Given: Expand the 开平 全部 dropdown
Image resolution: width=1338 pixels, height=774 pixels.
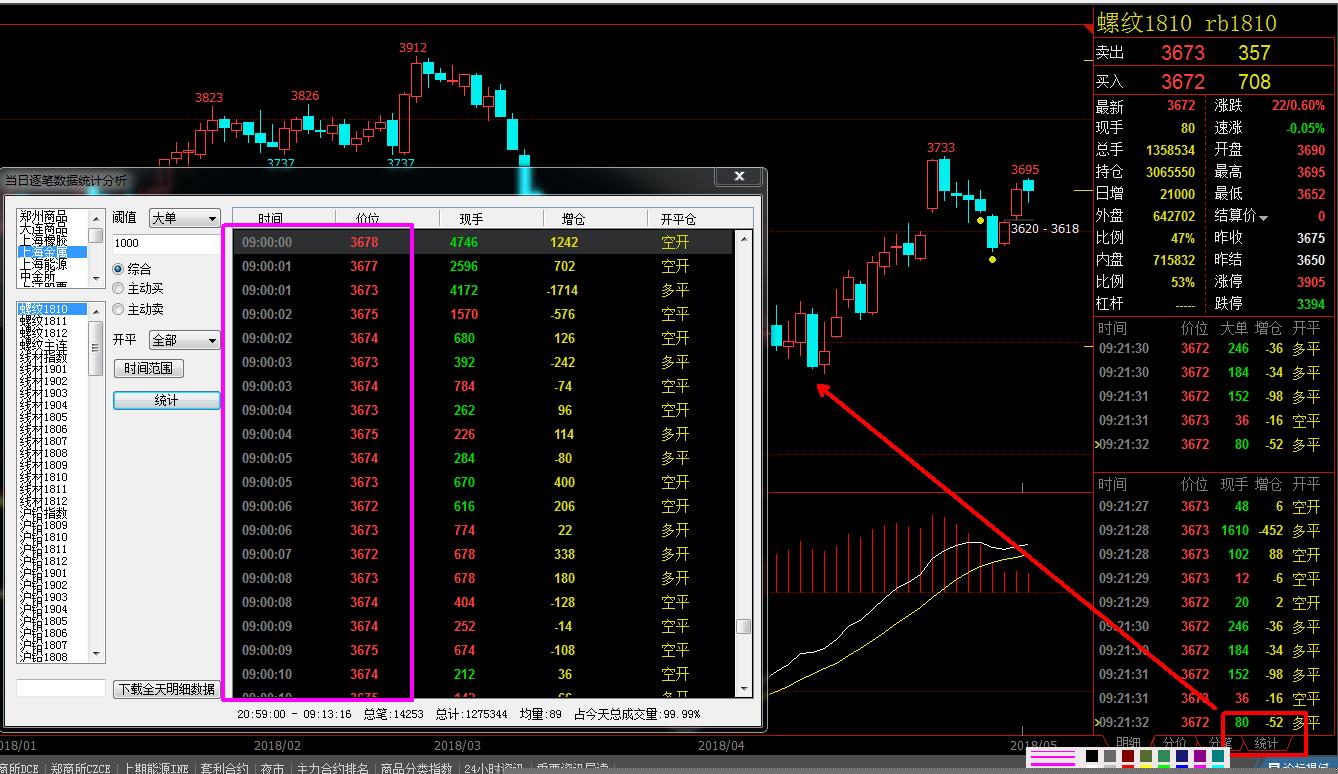Looking at the screenshot, I should click(184, 341).
